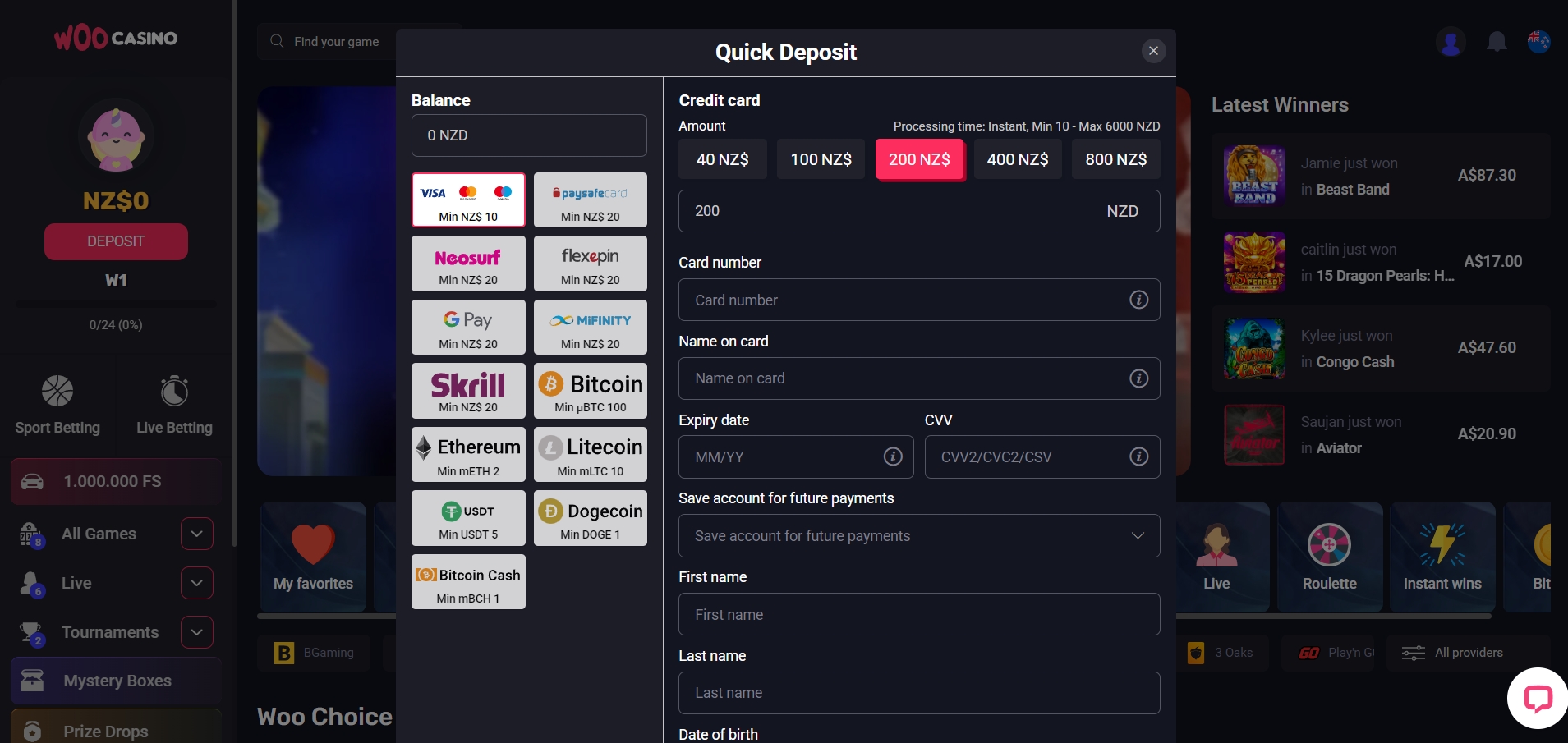Open All Games menu item
The height and width of the screenshot is (743, 1568).
tap(99, 534)
